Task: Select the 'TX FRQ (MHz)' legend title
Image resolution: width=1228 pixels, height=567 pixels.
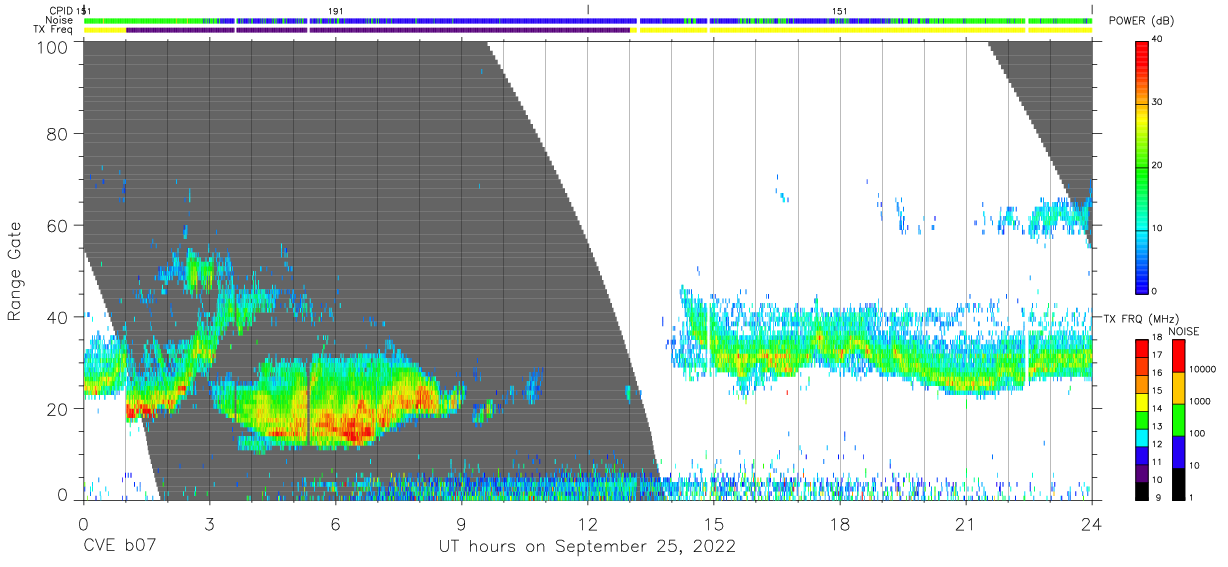Action: [x=1139, y=318]
